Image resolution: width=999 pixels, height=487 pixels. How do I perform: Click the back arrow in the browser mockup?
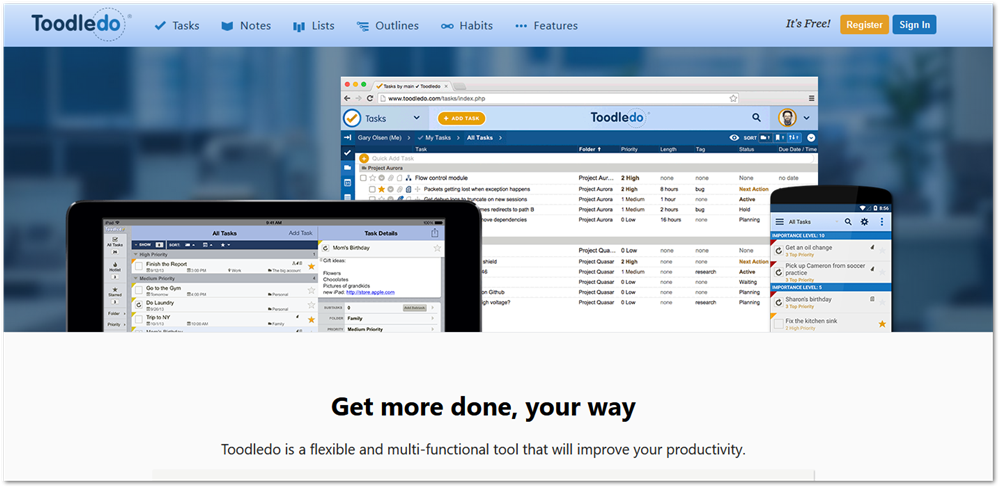[x=347, y=98]
